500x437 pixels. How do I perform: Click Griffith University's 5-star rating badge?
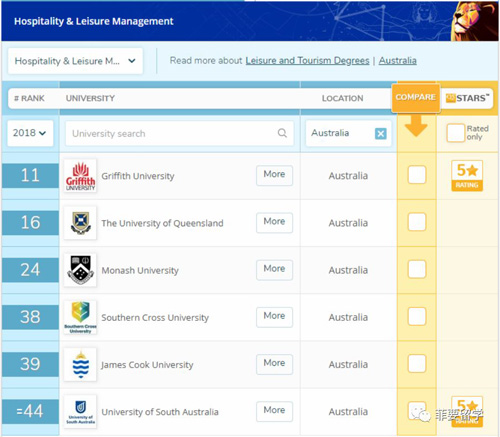[467, 176]
